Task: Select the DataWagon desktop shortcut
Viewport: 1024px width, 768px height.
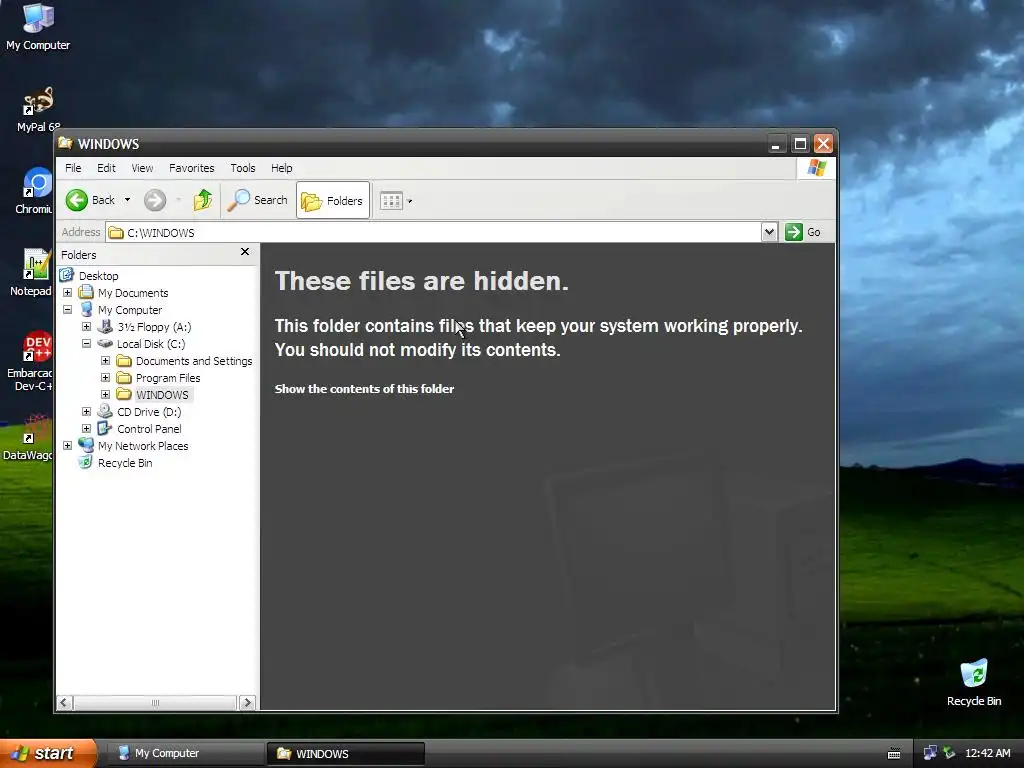Action: 29,436
